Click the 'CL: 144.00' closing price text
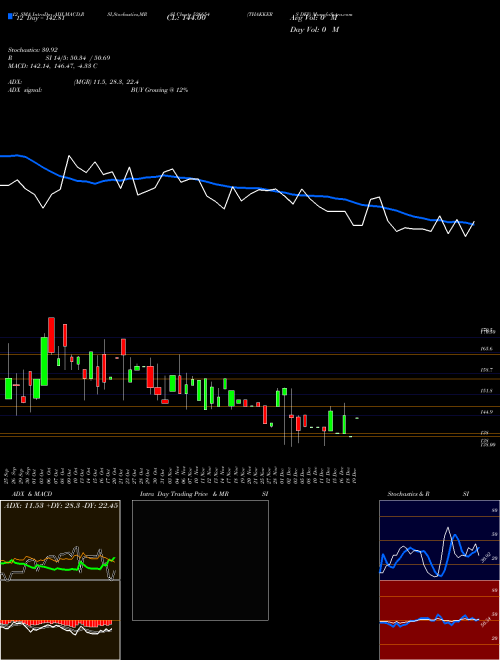The width and height of the screenshot is (500, 660). (186, 18)
